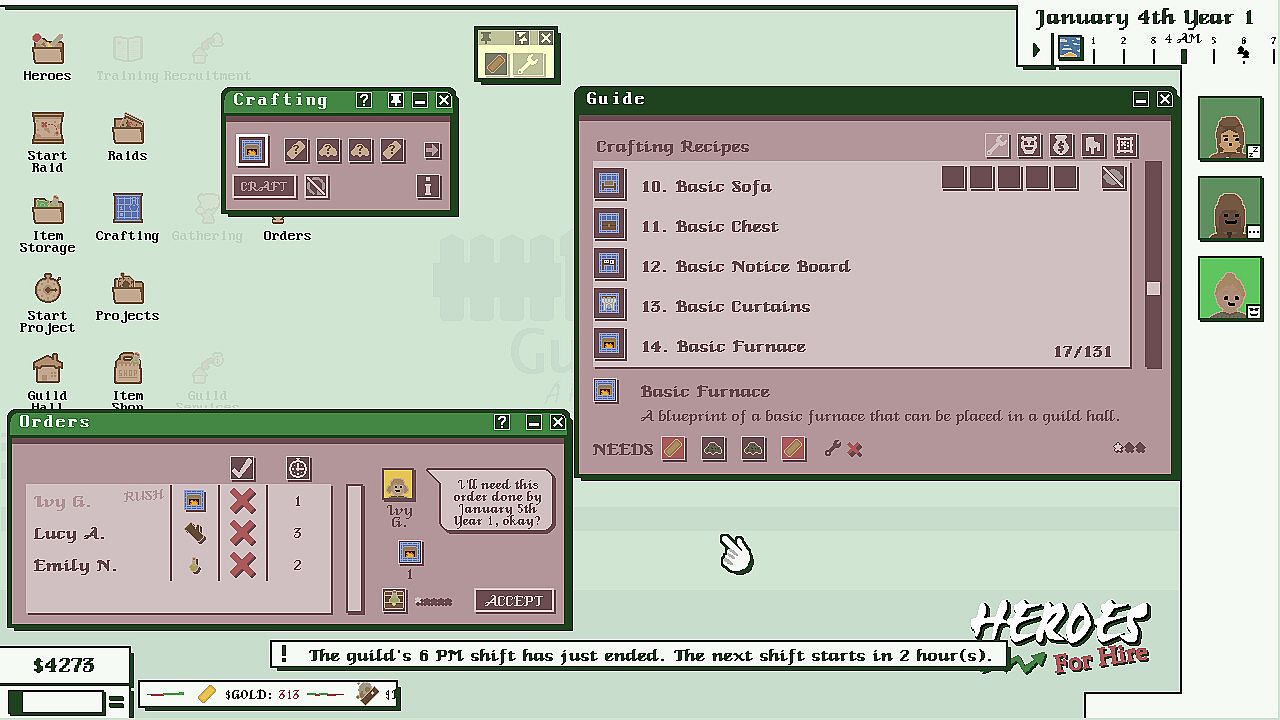Image resolution: width=1280 pixels, height=720 pixels.
Task: Click the first ore ingredient under NEEDS
Action: pyautogui.click(x=714, y=449)
